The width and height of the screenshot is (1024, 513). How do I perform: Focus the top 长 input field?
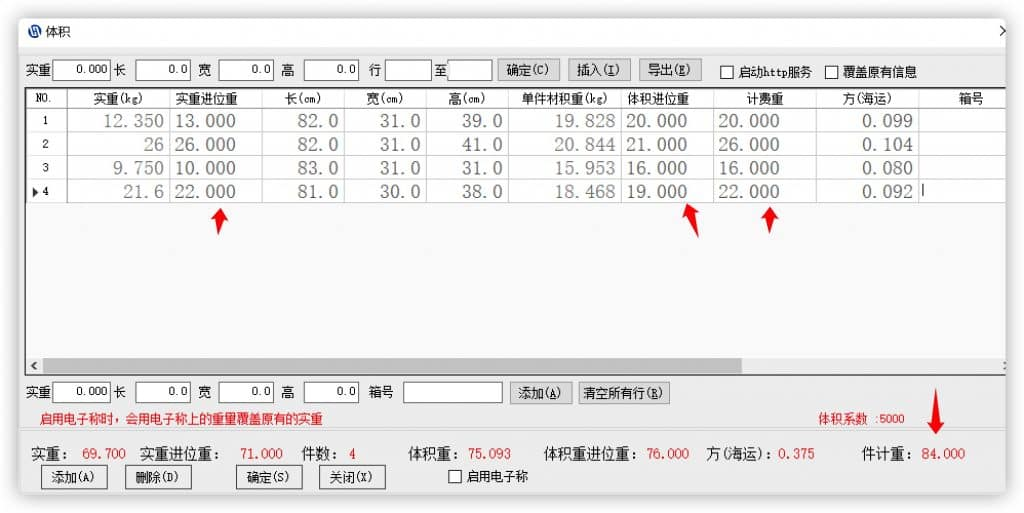coord(163,70)
